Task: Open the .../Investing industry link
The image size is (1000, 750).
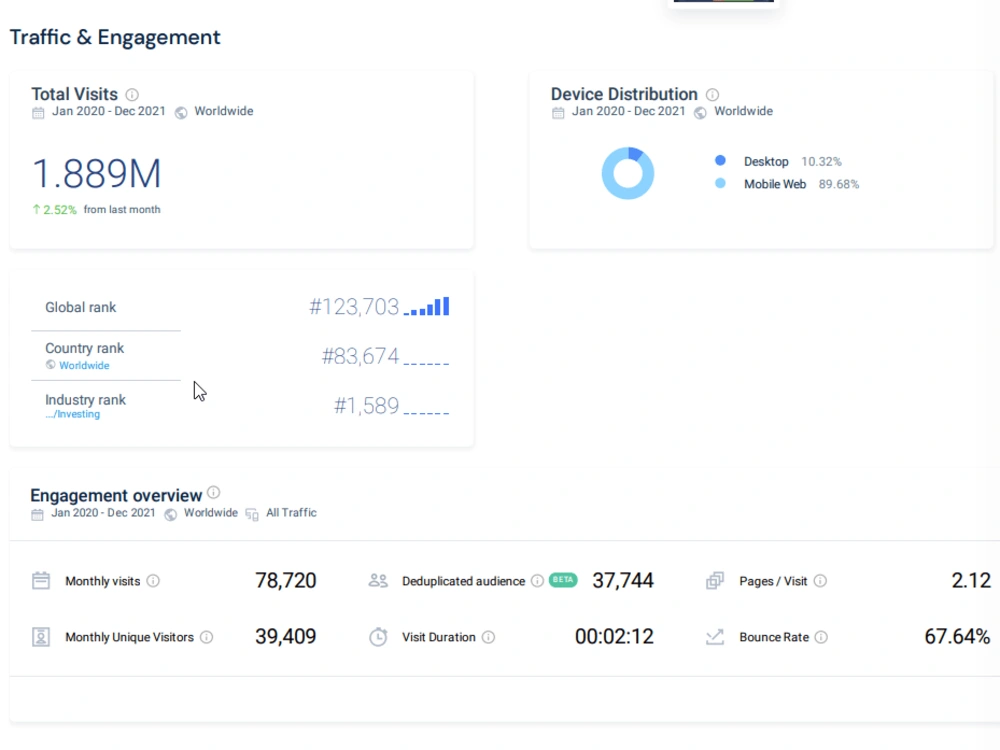Action: [x=73, y=415]
